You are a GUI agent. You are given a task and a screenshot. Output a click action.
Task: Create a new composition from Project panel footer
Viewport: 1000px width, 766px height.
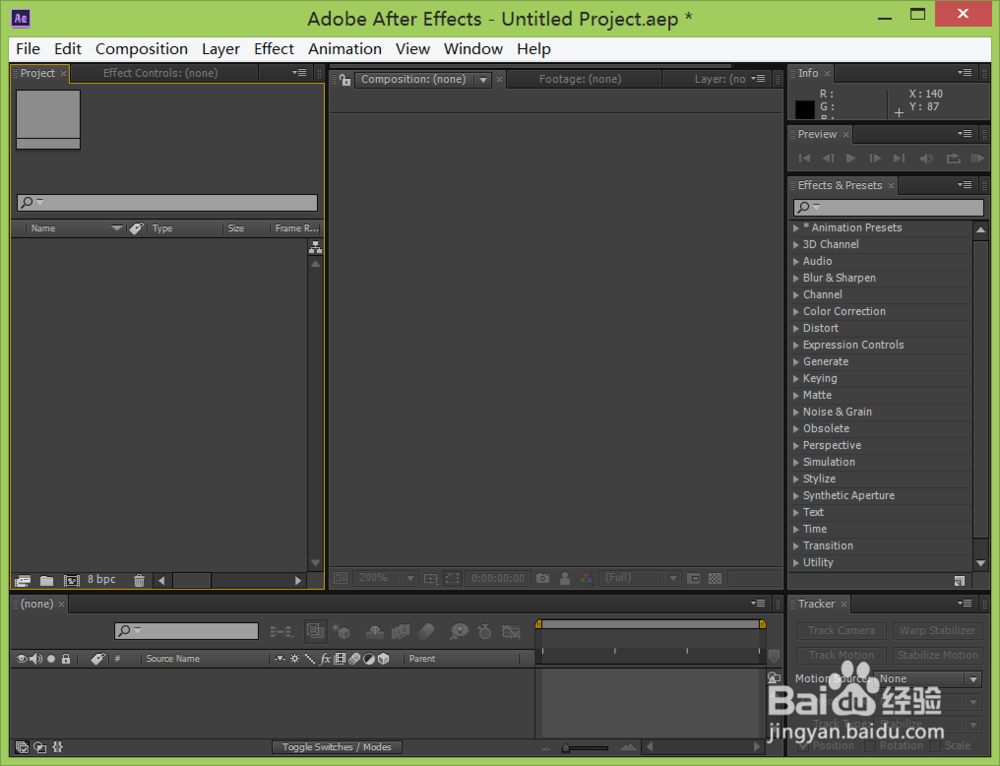click(71, 580)
